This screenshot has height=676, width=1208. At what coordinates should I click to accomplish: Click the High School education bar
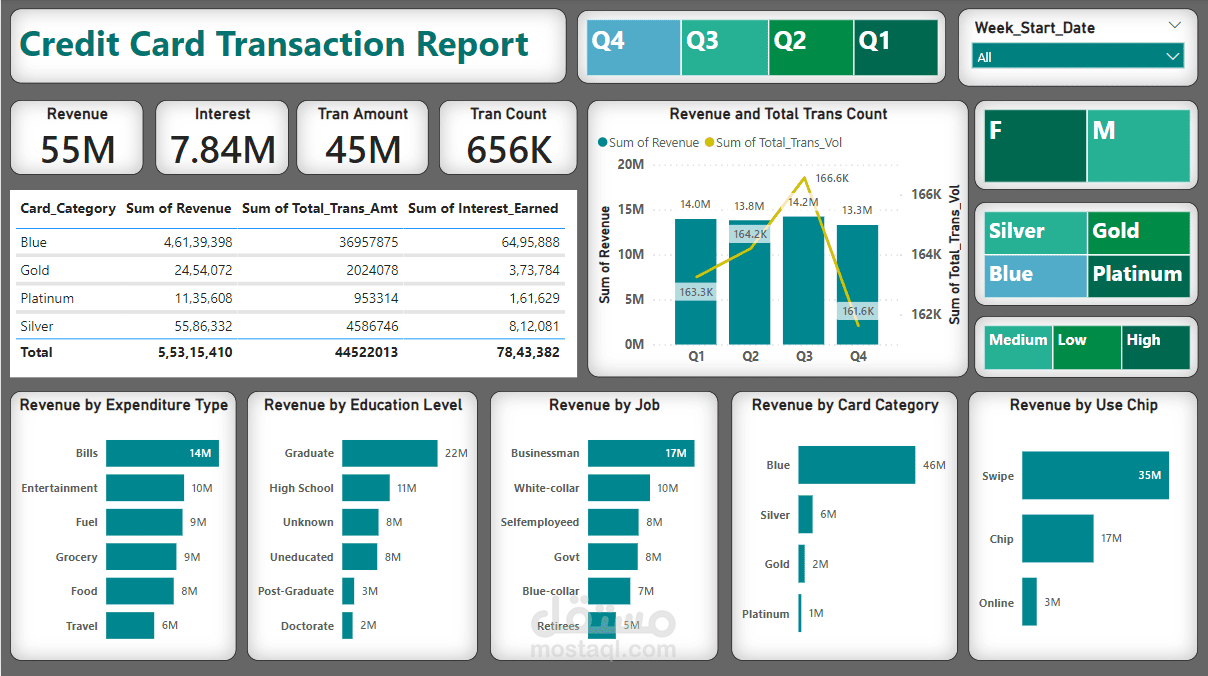[x=366, y=488]
